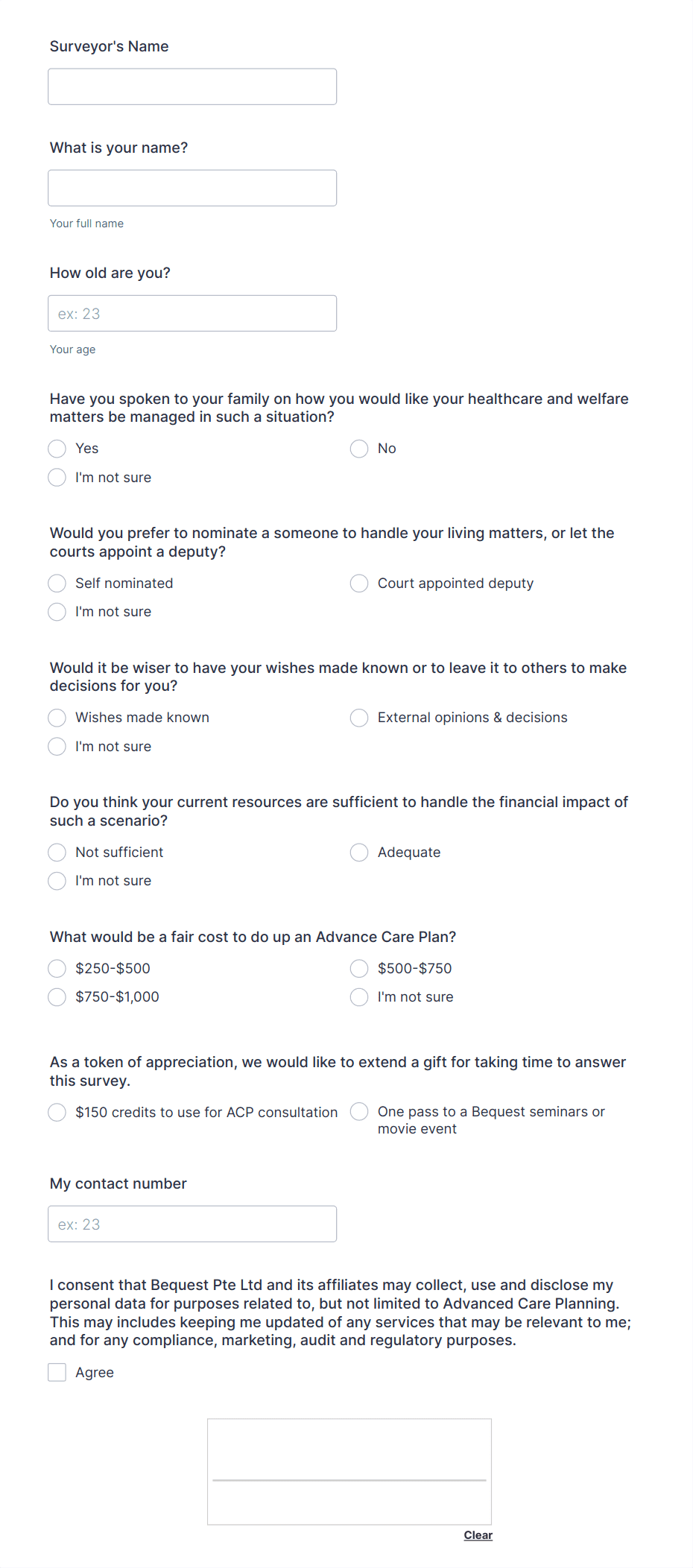The height and width of the screenshot is (1568, 693).
Task: Select External opinions & decisions
Action: (x=359, y=718)
